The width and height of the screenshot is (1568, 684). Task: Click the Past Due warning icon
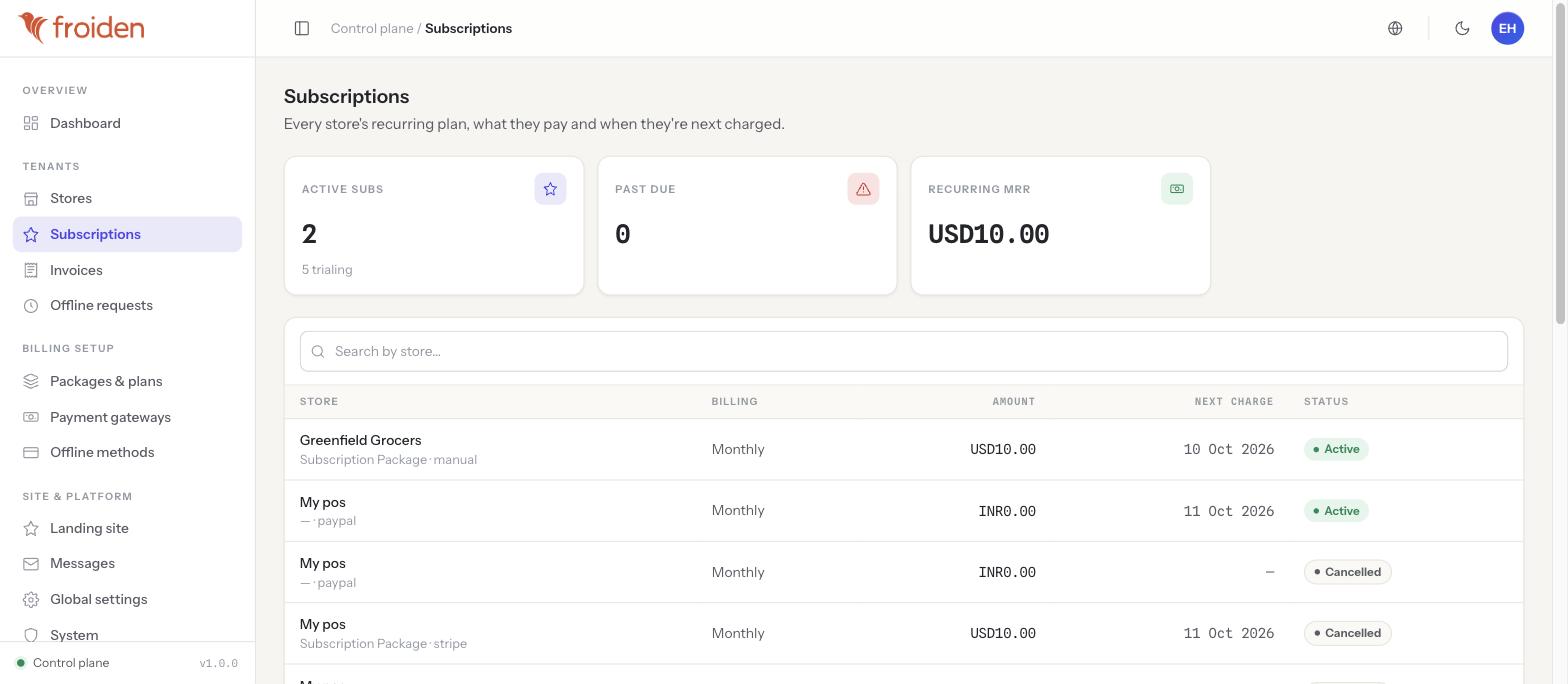click(863, 189)
